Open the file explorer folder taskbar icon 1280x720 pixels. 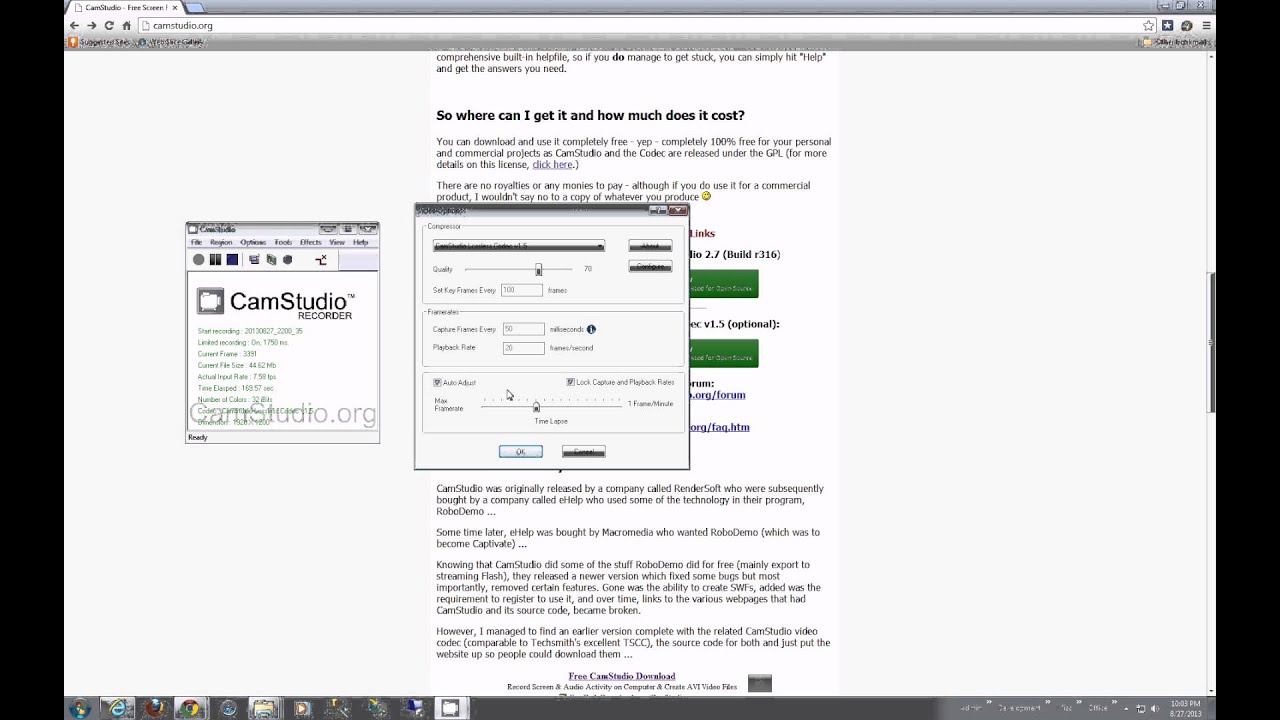point(264,709)
